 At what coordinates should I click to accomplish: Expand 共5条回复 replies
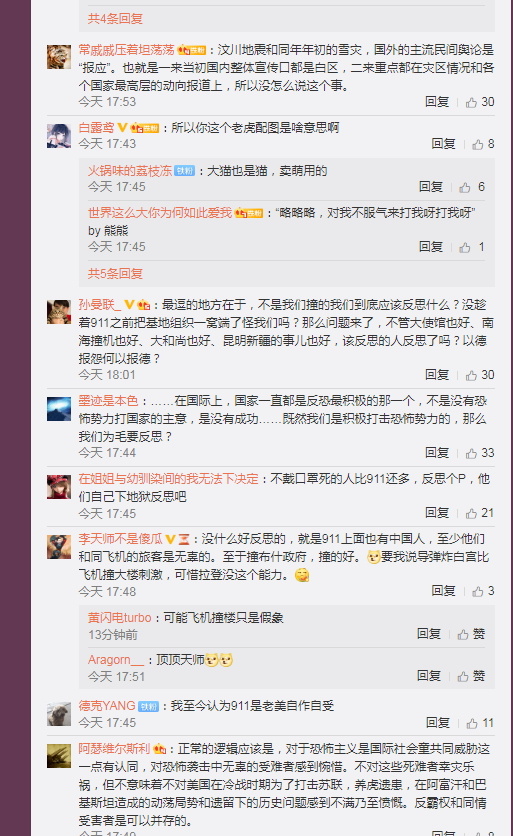click(x=115, y=274)
